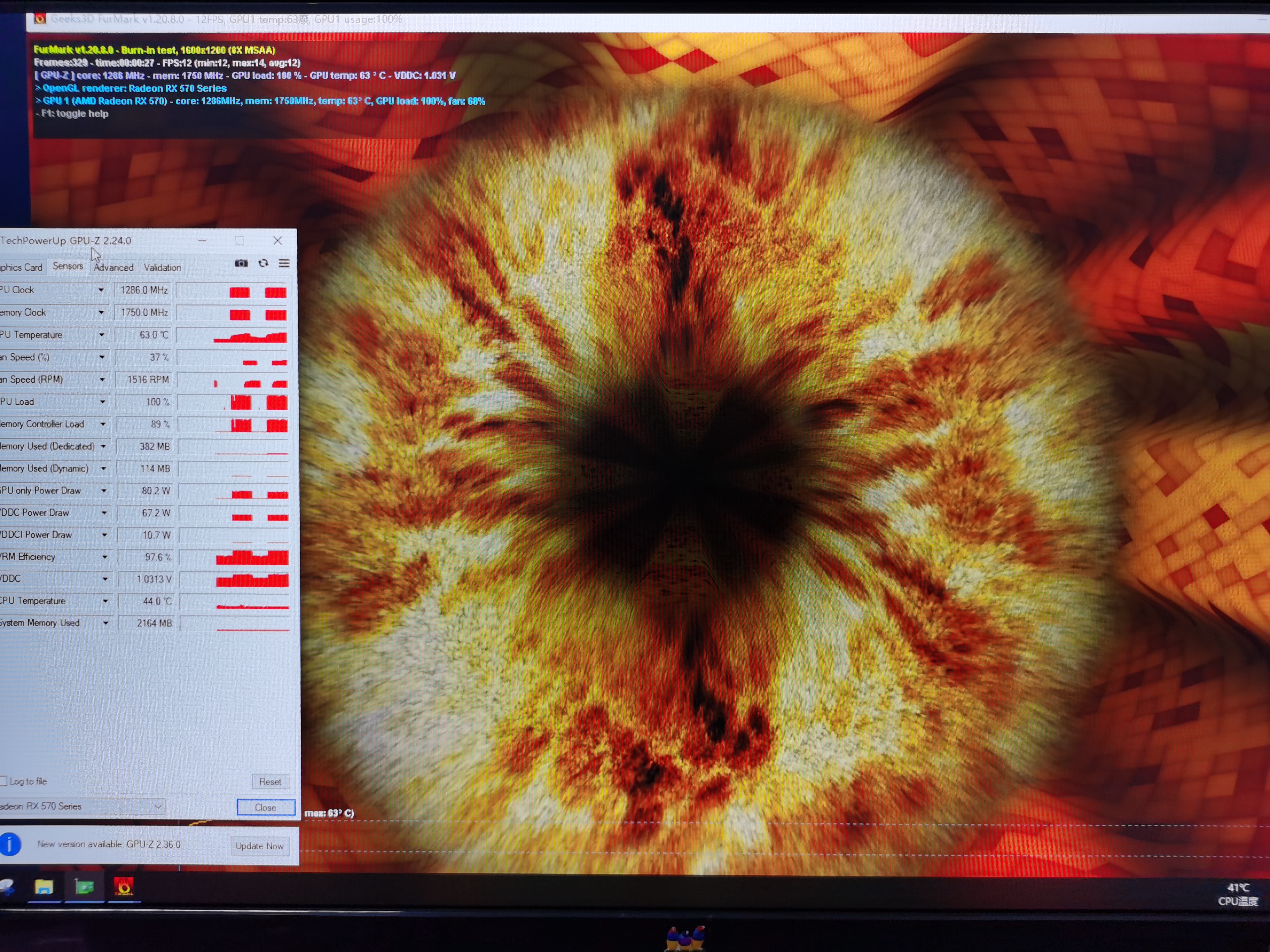The height and width of the screenshot is (952, 1270).
Task: Select the GPU-Z graphics card taskbar icon
Action: click(84, 887)
